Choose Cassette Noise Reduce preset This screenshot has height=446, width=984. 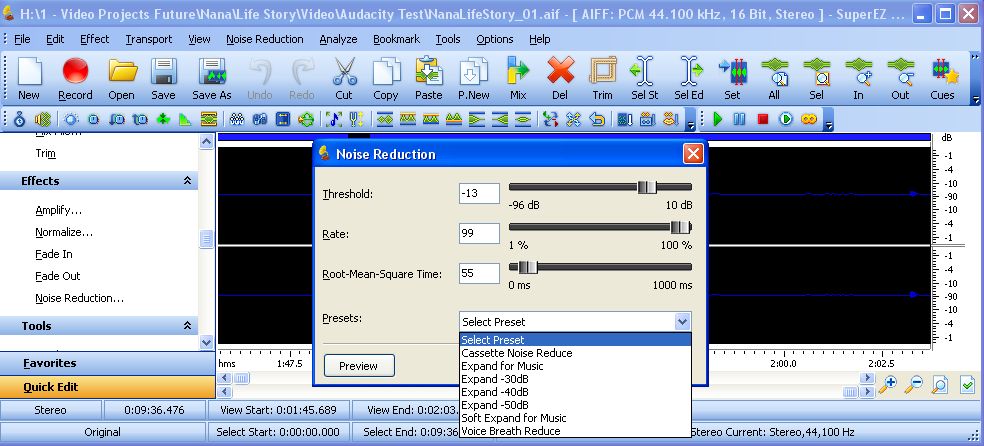point(517,353)
